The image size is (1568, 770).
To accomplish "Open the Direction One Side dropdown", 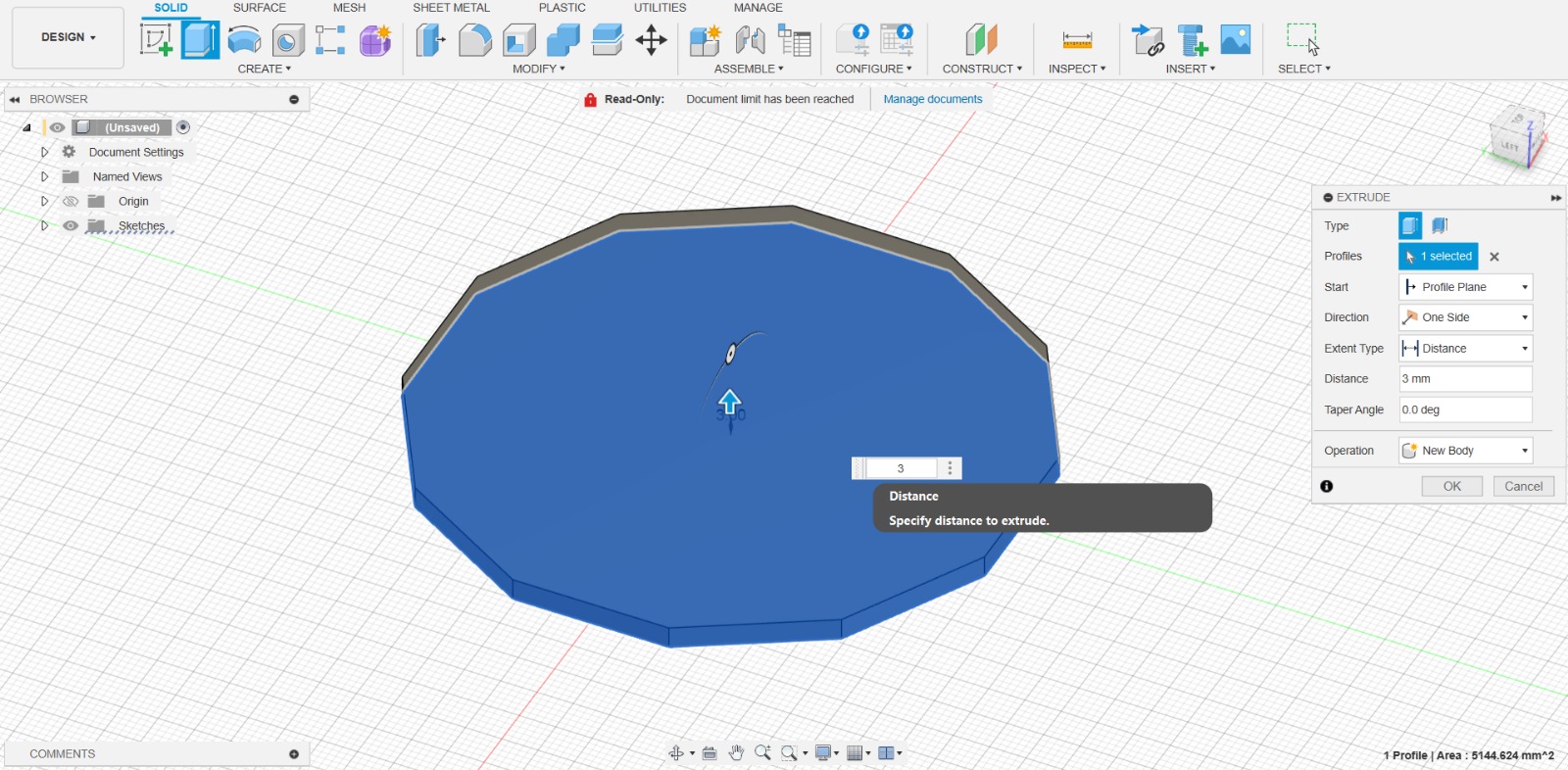I will [x=1465, y=317].
